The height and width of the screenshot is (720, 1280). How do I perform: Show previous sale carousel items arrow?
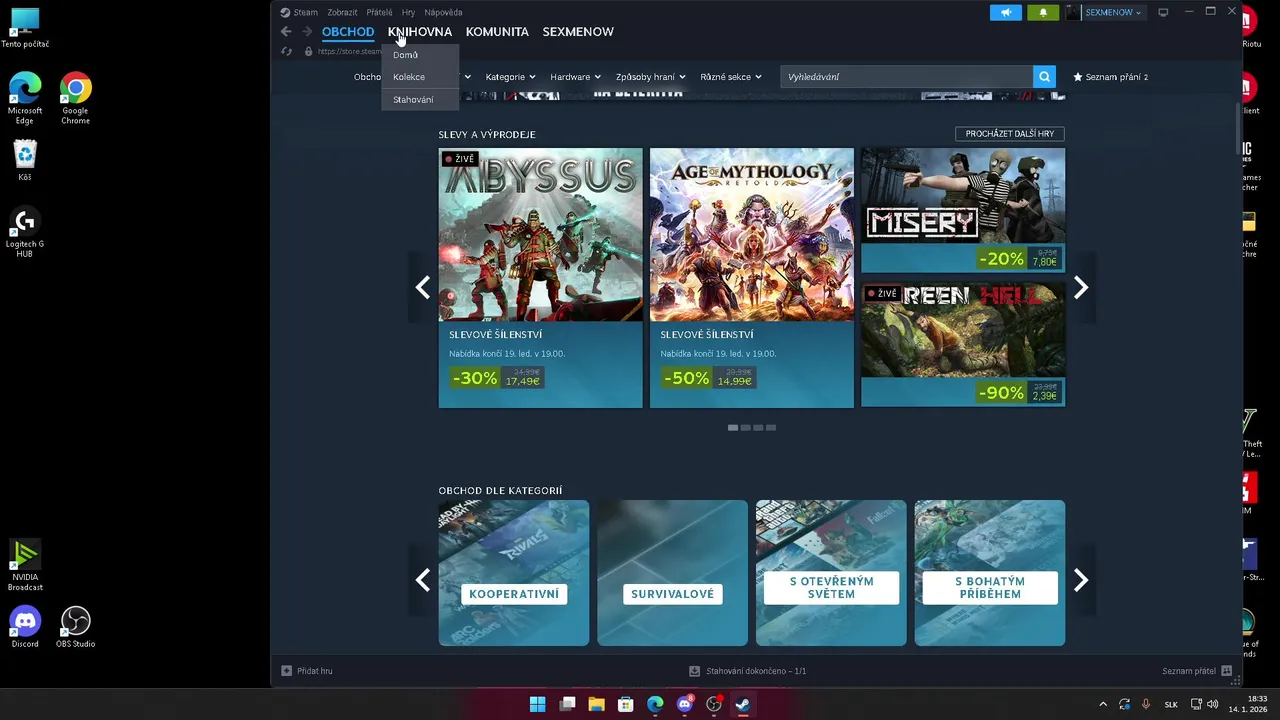click(x=423, y=288)
